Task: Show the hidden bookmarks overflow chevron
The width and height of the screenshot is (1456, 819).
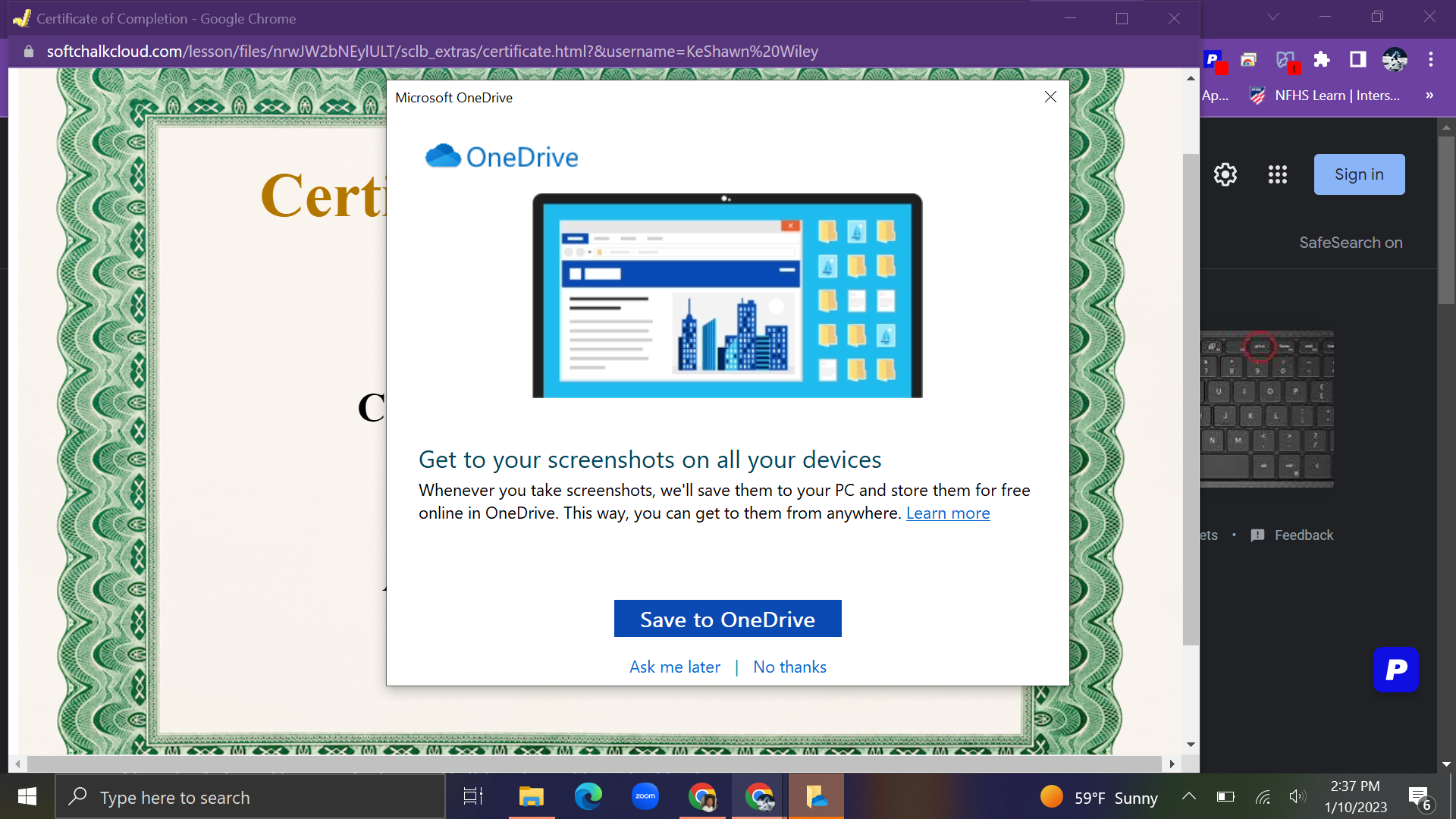Action: tap(1429, 96)
